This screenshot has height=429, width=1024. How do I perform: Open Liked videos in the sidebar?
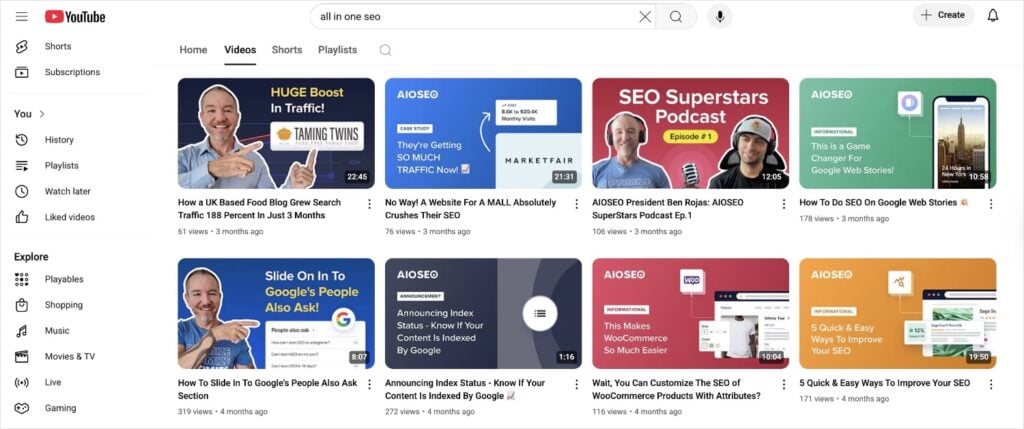[x=55, y=217]
